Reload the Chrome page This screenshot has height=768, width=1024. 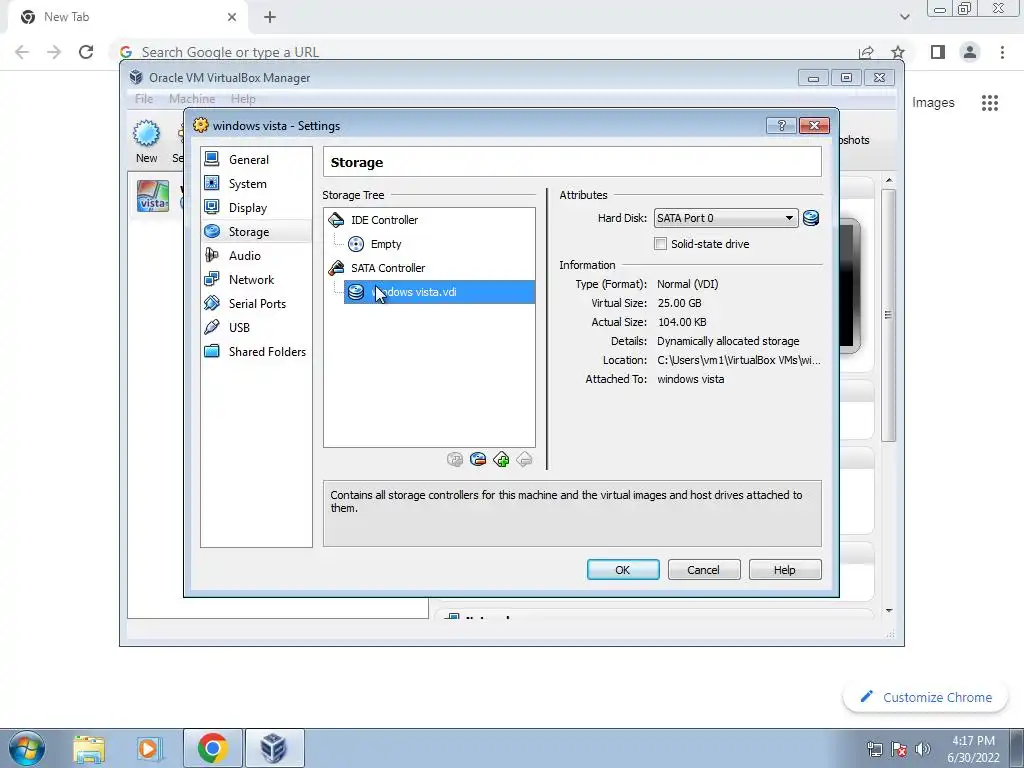click(86, 52)
